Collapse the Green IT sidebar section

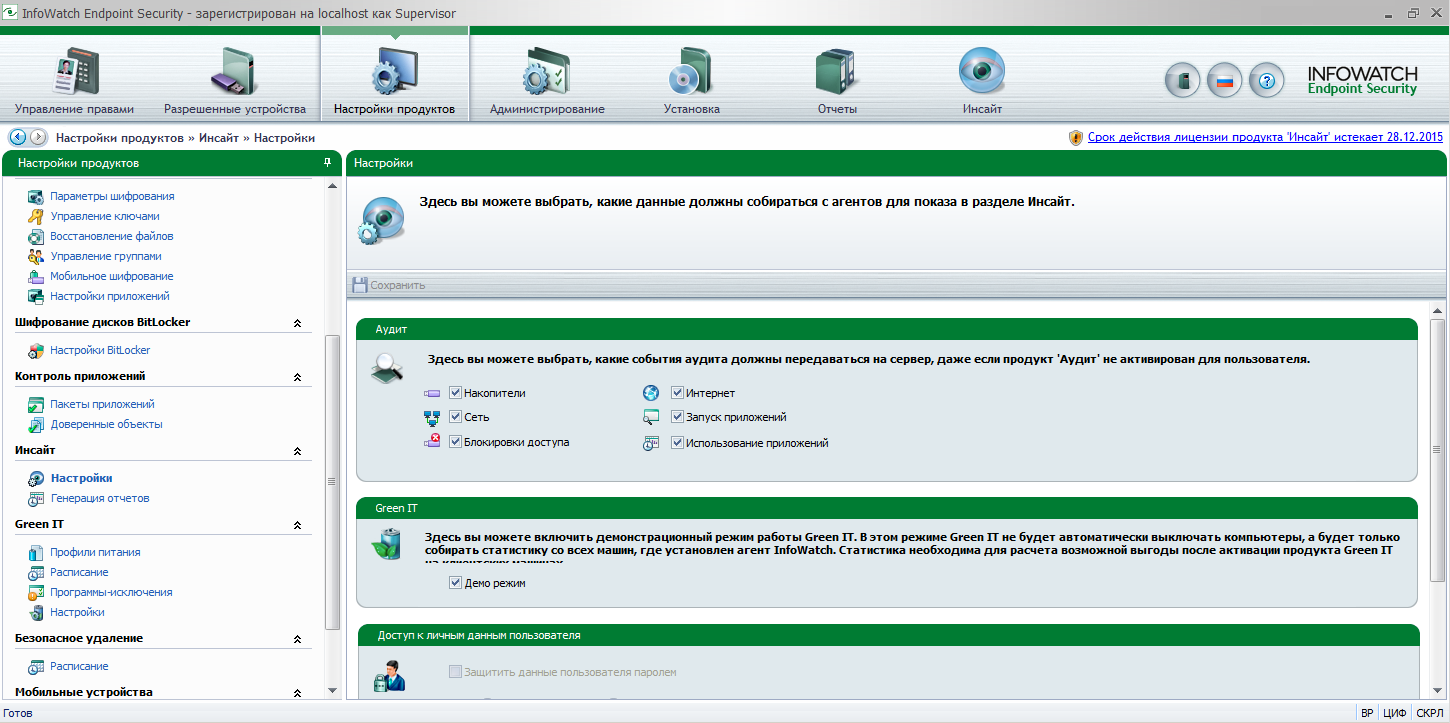pyautogui.click(x=297, y=525)
